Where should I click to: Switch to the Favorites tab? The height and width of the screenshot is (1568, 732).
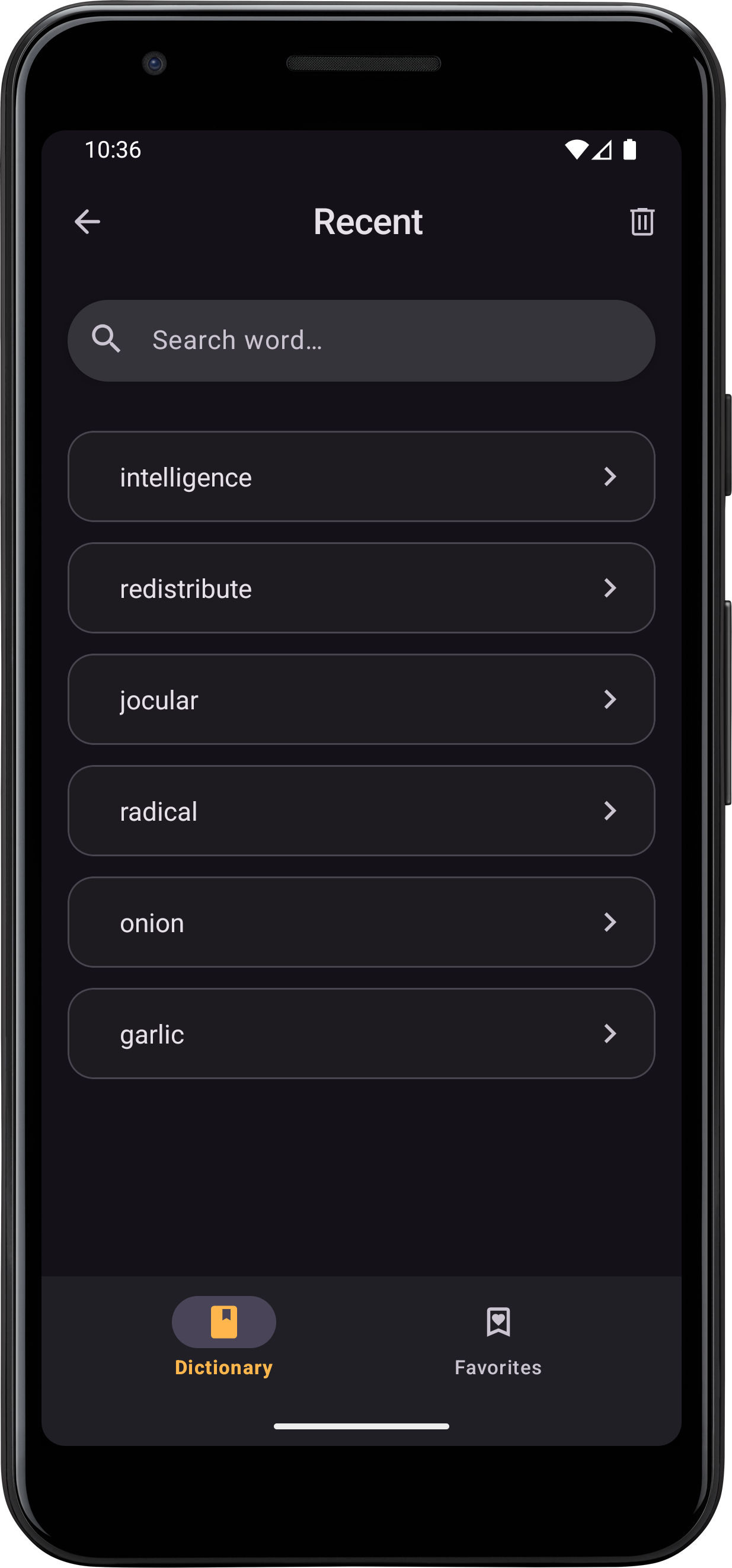498,1367
